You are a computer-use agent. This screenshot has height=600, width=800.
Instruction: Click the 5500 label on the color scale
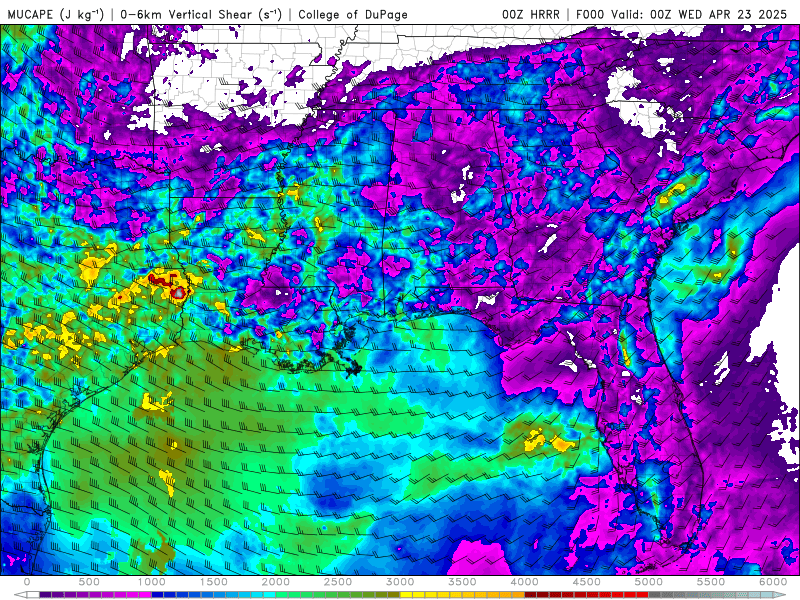[711, 582]
